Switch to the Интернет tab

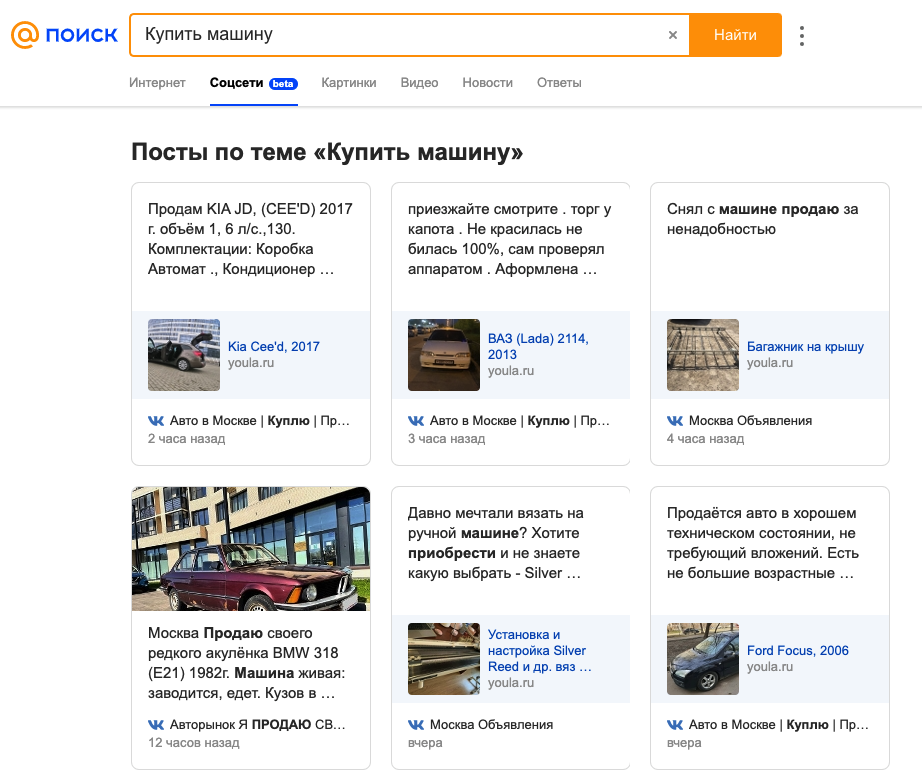point(157,83)
